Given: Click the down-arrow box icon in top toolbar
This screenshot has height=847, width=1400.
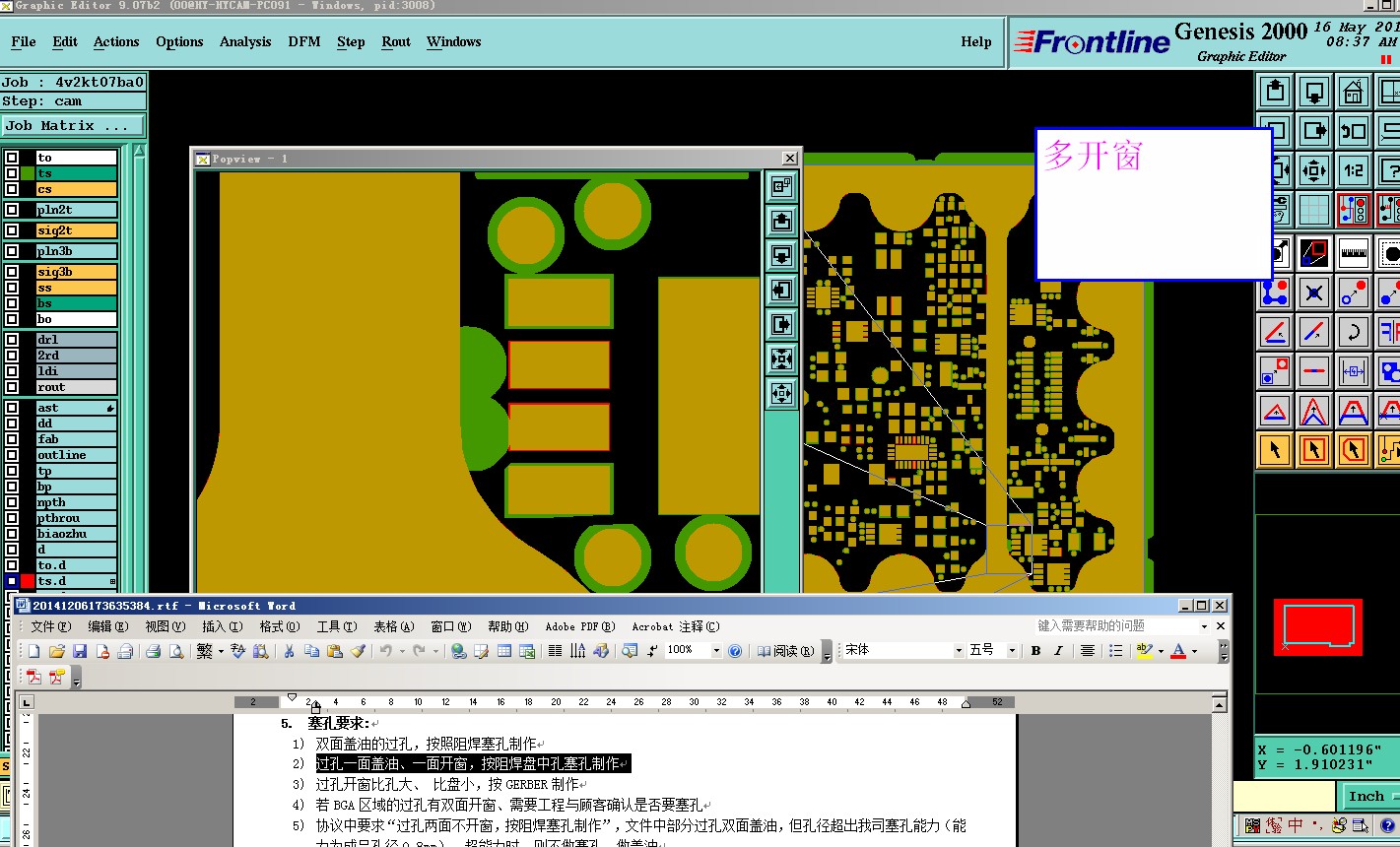Looking at the screenshot, I should pyautogui.click(x=1313, y=93).
